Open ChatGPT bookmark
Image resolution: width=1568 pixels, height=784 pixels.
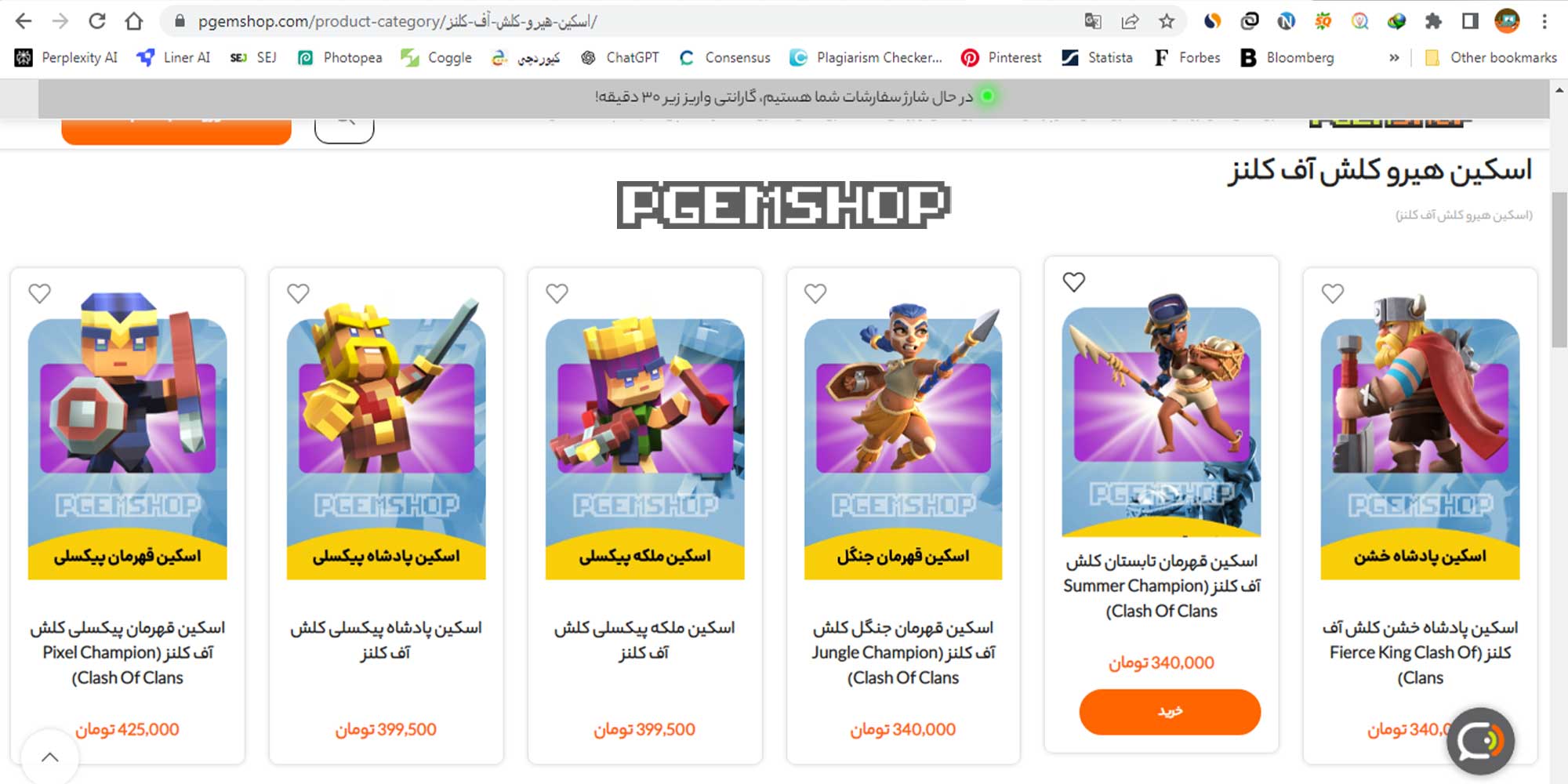pyautogui.click(x=620, y=57)
